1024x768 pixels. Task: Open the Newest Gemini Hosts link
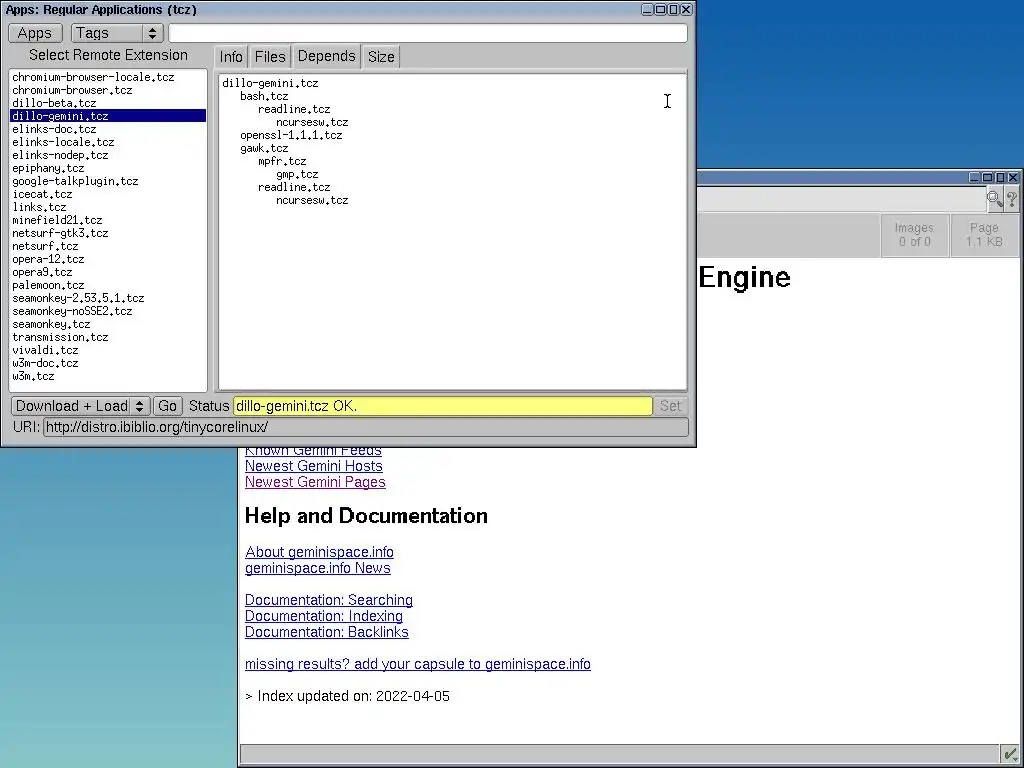[313, 466]
